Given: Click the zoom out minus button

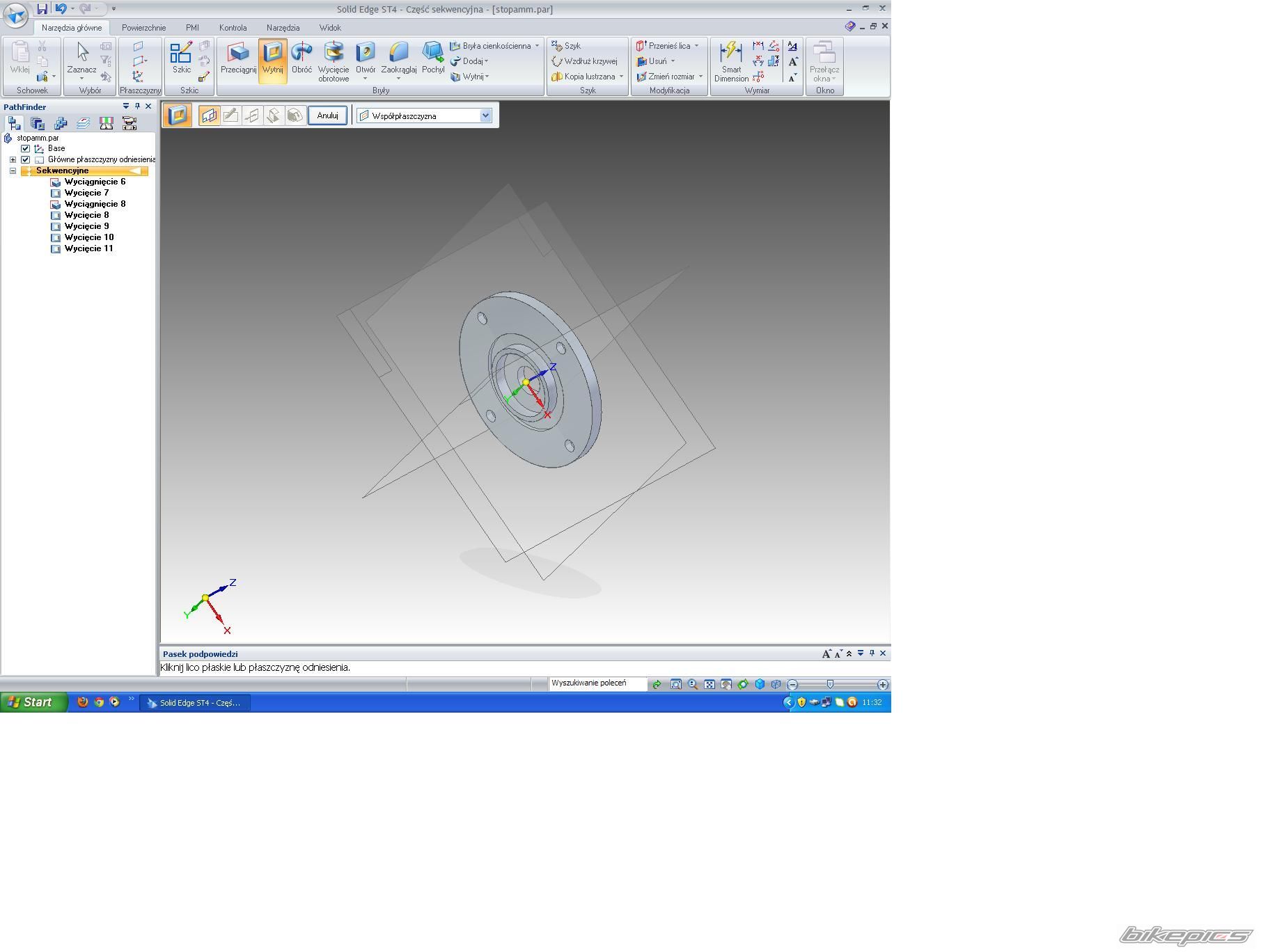Looking at the screenshot, I should pos(792,685).
